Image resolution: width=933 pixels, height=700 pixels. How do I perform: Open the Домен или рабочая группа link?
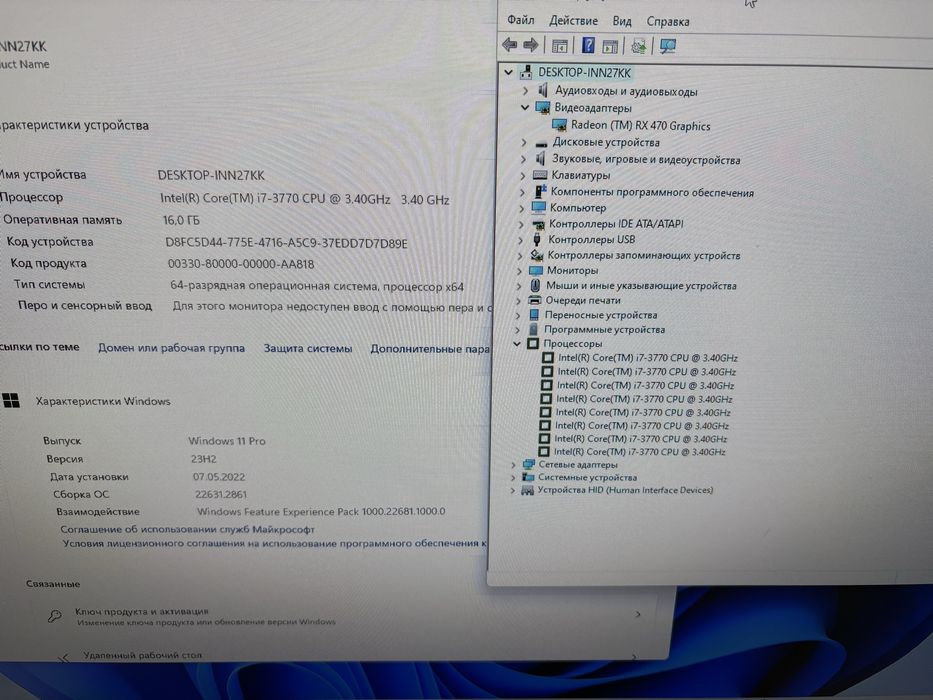[171, 348]
